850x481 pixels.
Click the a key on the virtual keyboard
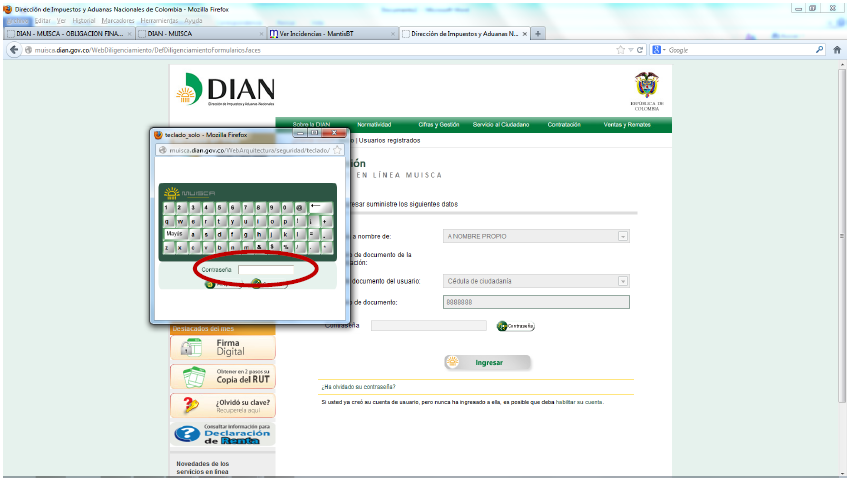tap(194, 234)
